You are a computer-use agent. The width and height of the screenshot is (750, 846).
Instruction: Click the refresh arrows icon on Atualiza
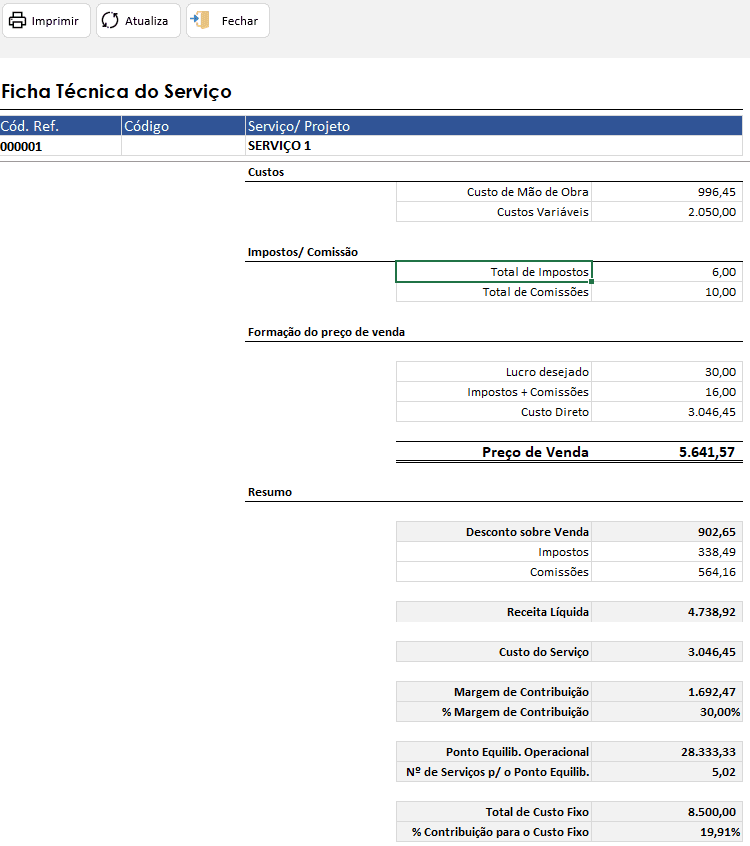tap(110, 21)
